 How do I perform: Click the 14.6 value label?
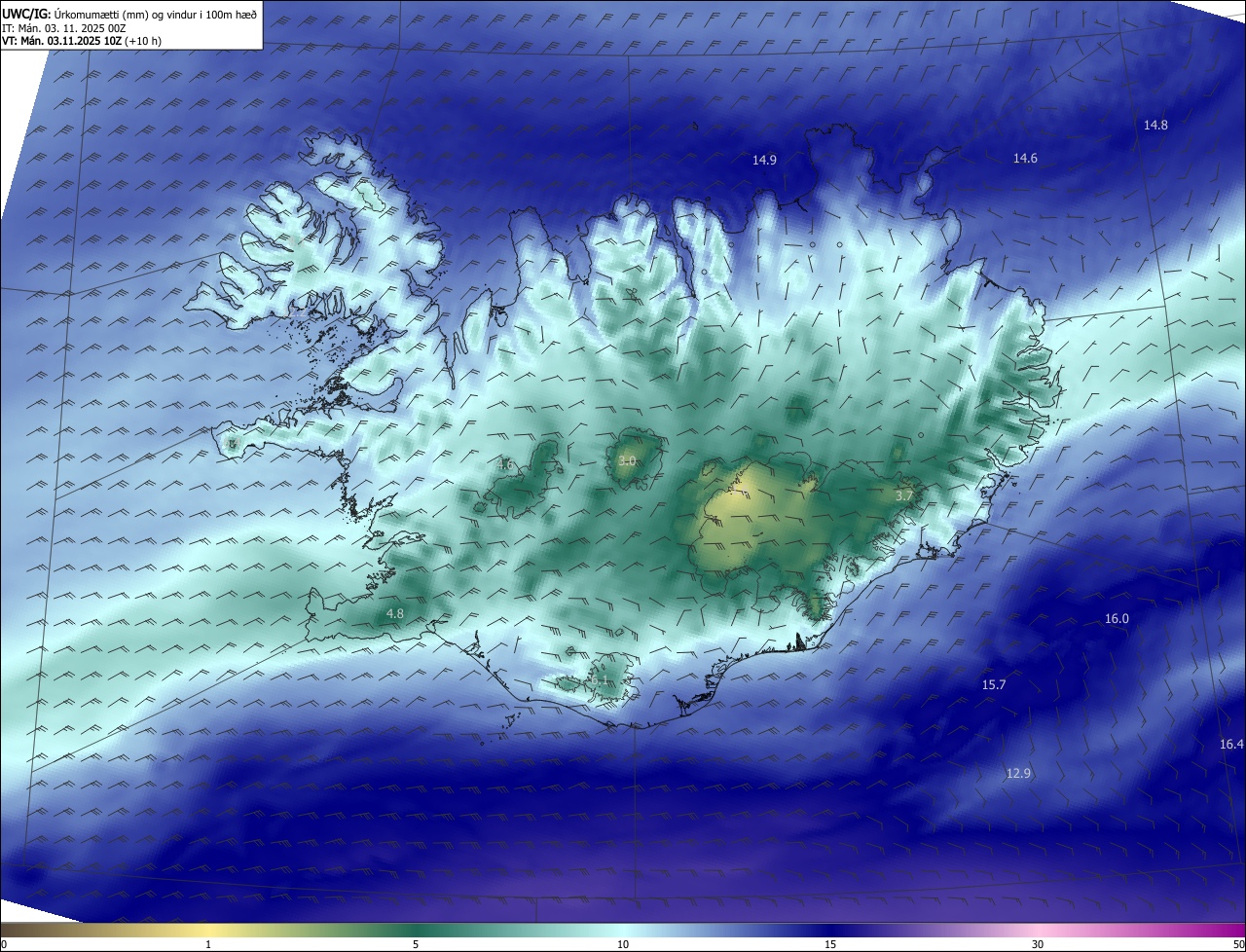click(1025, 158)
